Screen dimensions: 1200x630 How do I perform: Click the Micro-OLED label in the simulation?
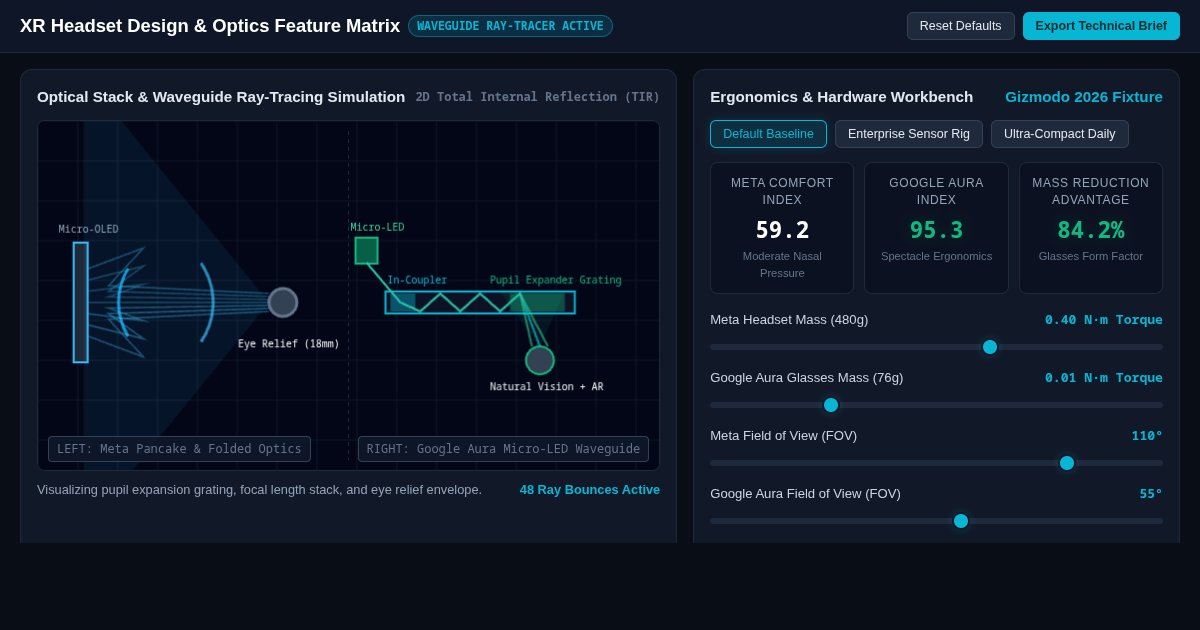(88, 229)
